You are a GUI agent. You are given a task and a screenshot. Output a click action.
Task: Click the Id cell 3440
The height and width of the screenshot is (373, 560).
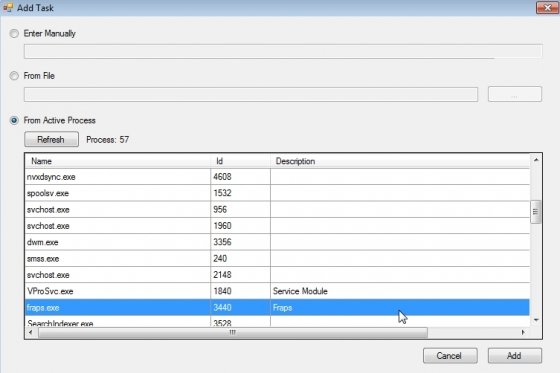tap(240, 308)
